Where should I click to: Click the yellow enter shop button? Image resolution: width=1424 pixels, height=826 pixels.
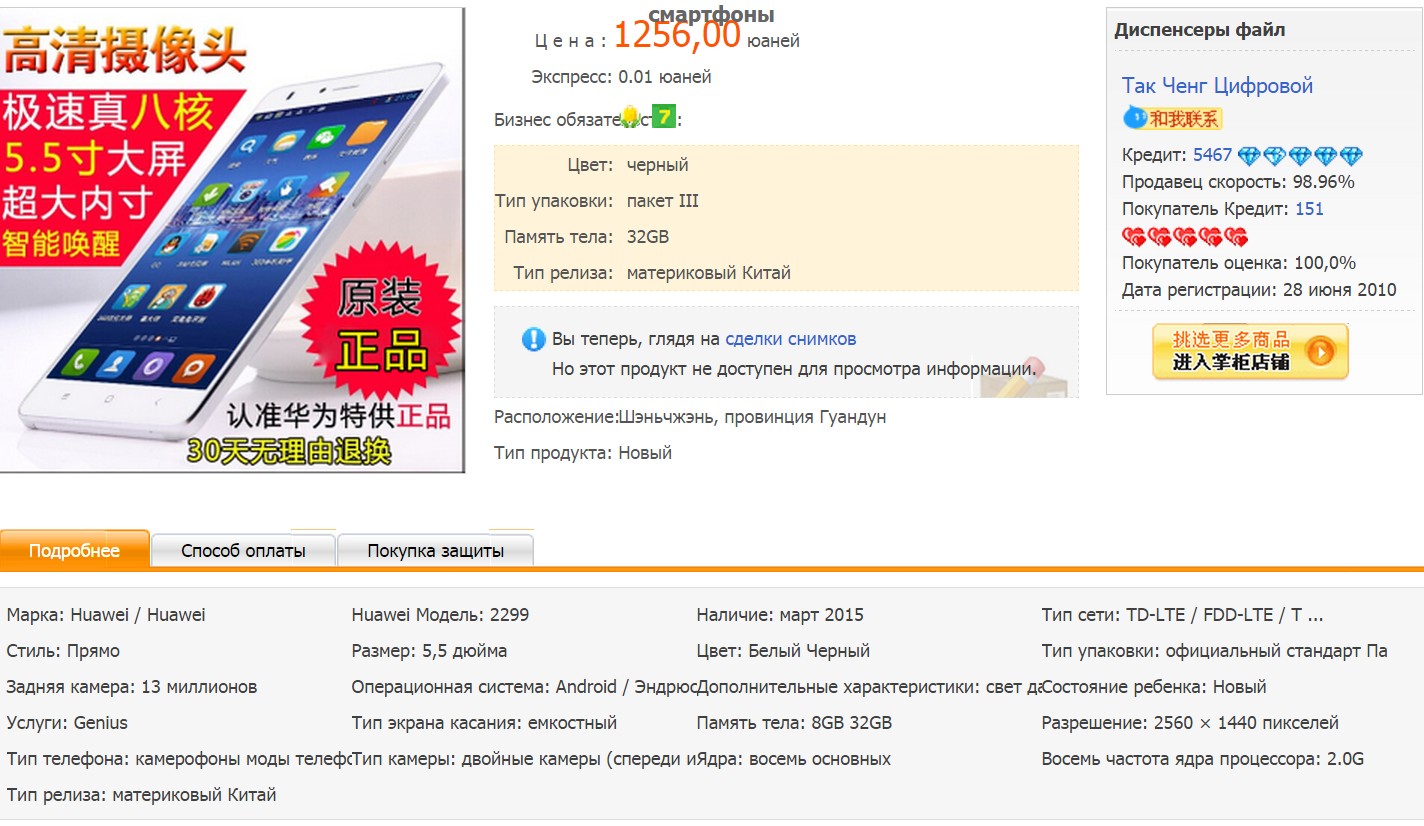pos(1250,351)
